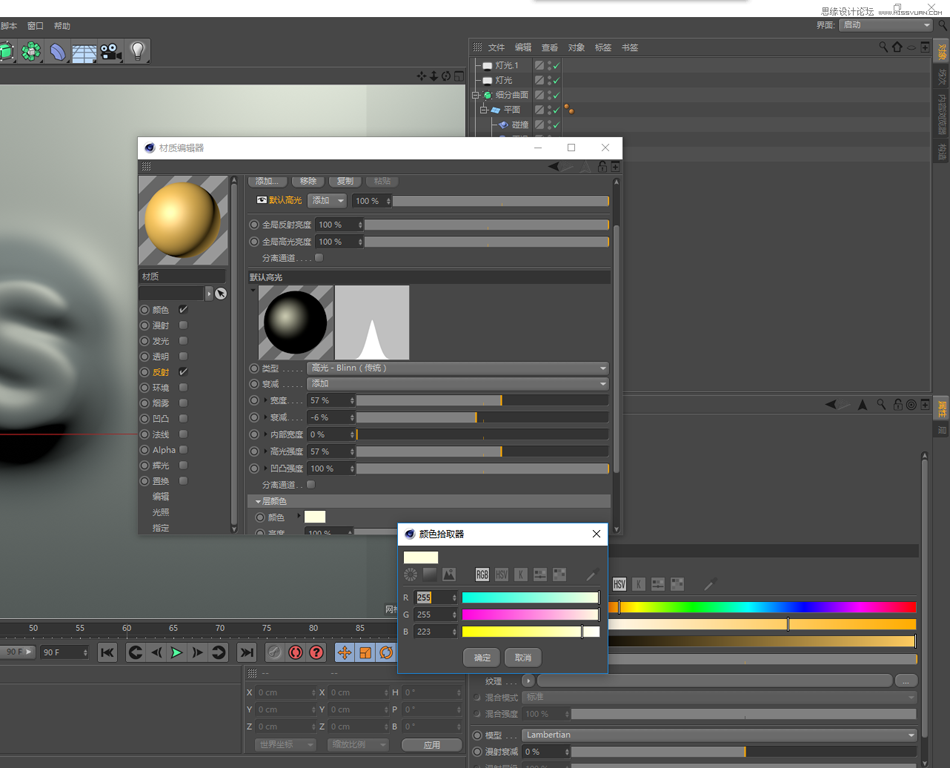The width and height of the screenshot is (950, 768).
Task: Switch color picker to RGB mode
Action: (x=482, y=574)
